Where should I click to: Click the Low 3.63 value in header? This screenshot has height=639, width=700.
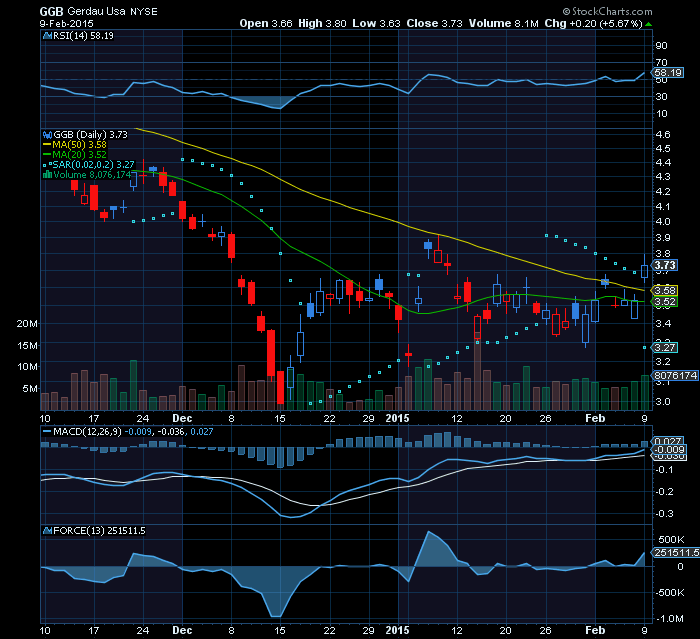[x=376, y=23]
